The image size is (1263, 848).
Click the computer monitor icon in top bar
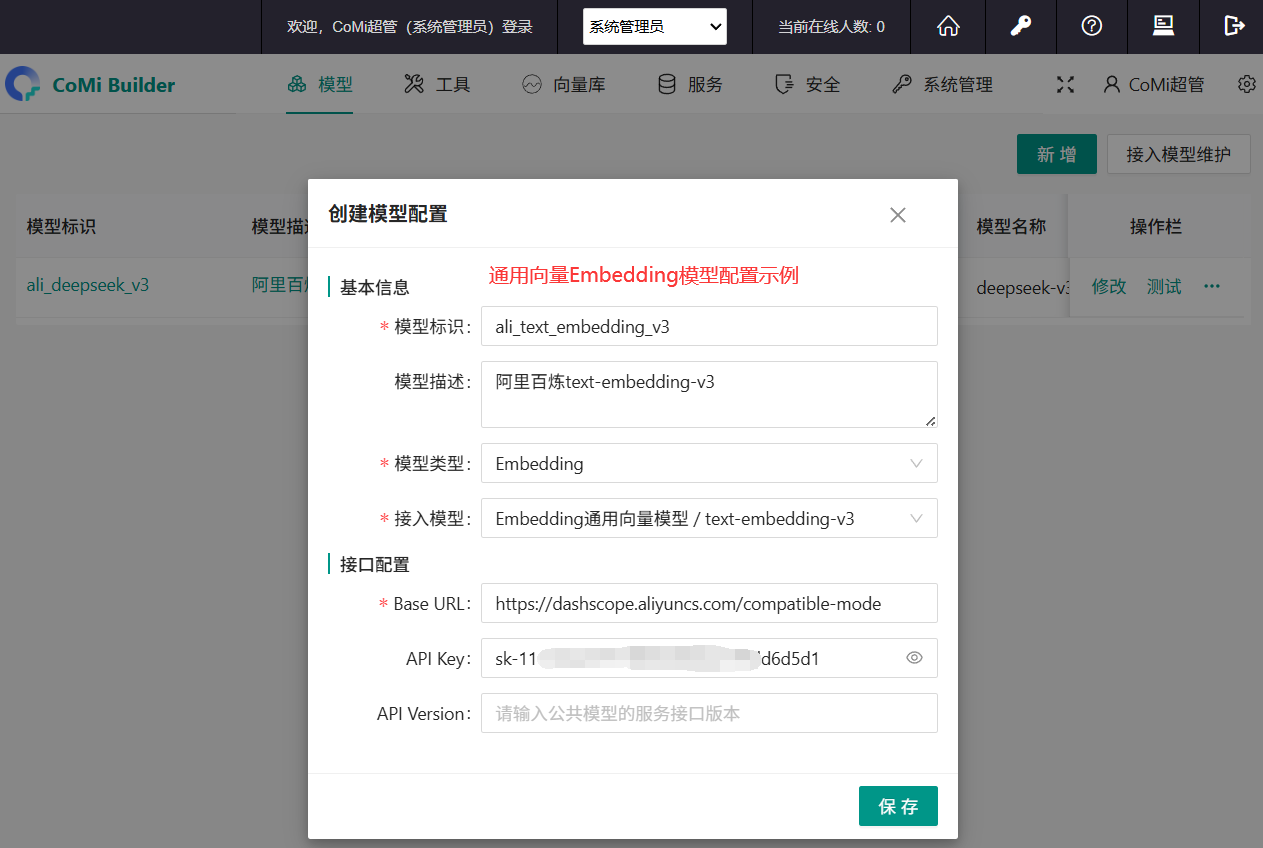point(1163,27)
